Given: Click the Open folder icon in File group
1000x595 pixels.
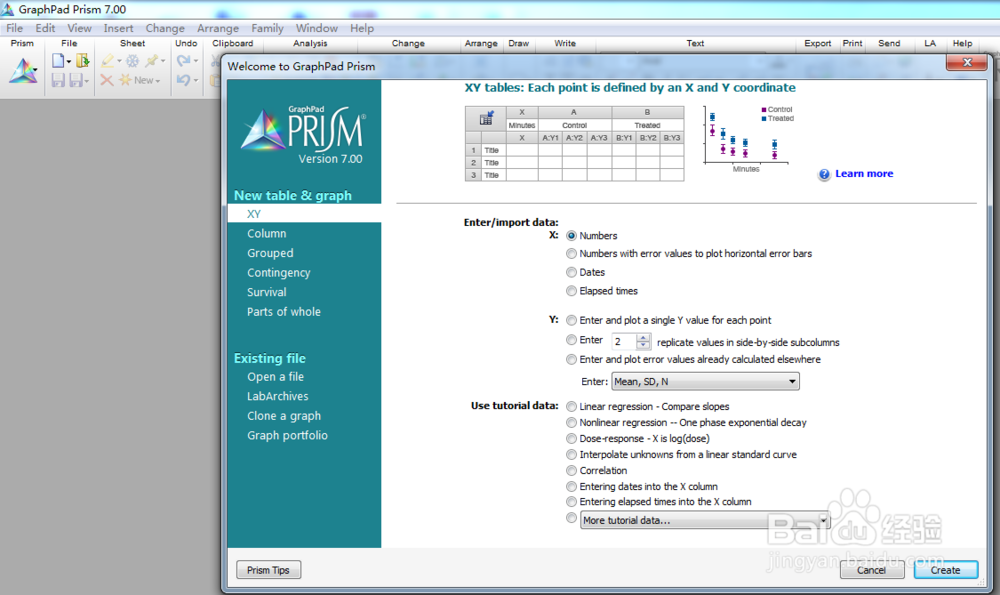Looking at the screenshot, I should click(x=83, y=60).
